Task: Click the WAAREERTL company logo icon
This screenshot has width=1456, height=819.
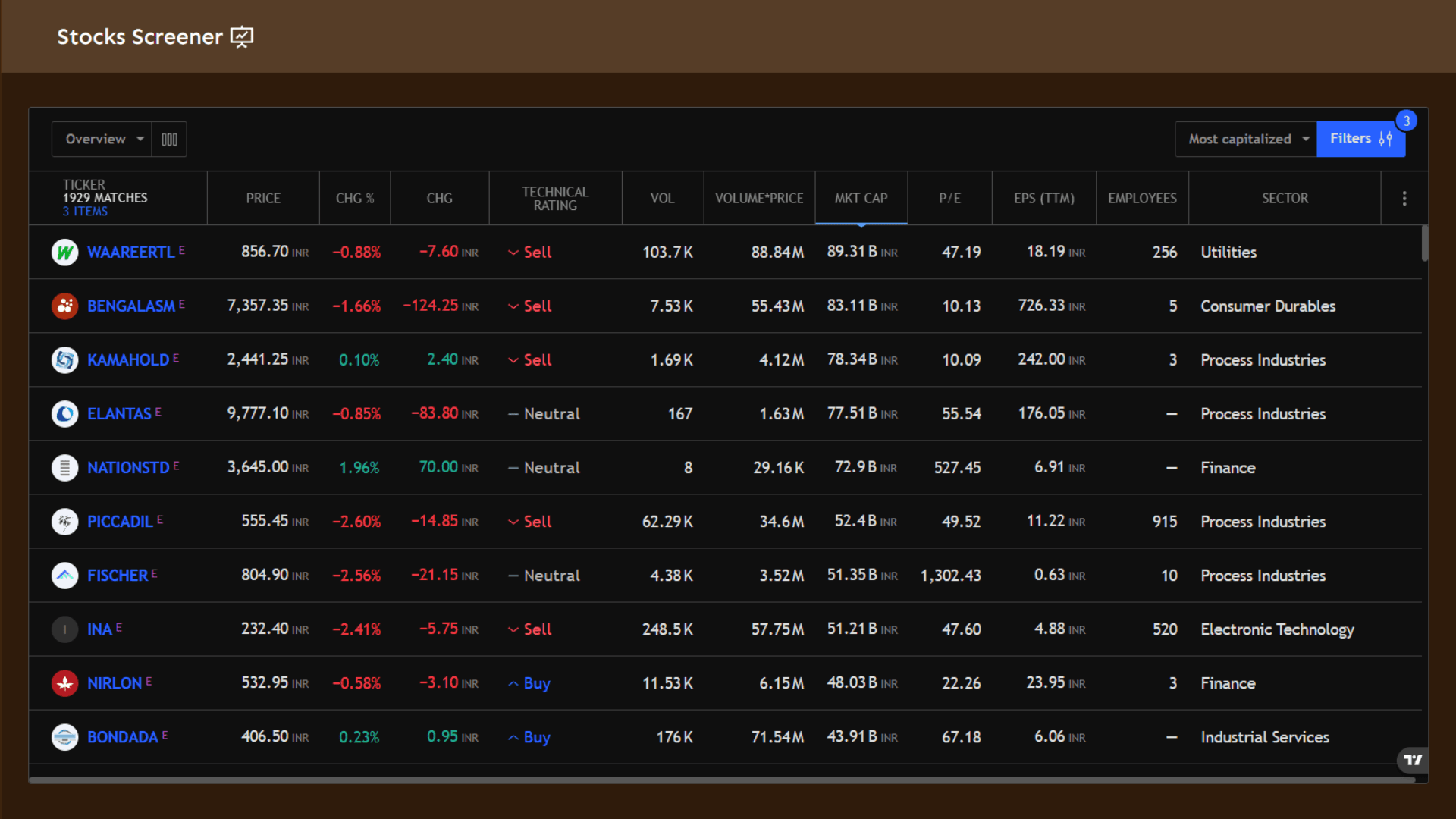Action: pos(64,252)
